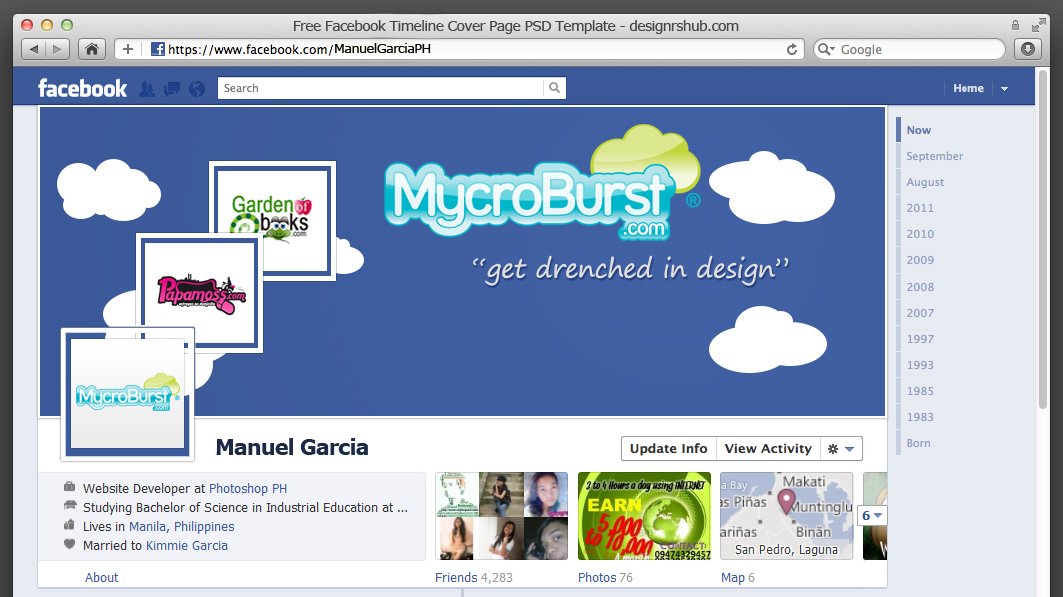Expand the account menu arrow beside Home
Screen dimensions: 1063x597
pos(1004,89)
